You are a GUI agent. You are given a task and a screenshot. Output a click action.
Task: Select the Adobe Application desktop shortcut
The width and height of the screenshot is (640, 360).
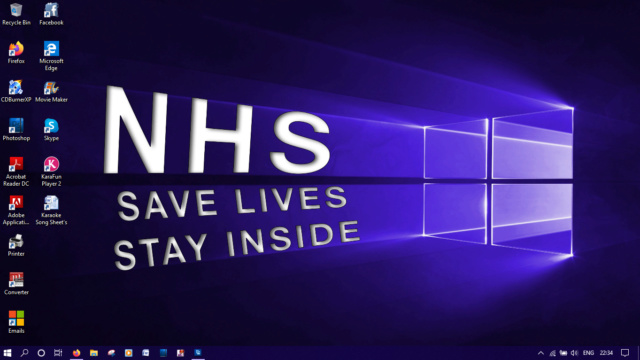[16, 210]
